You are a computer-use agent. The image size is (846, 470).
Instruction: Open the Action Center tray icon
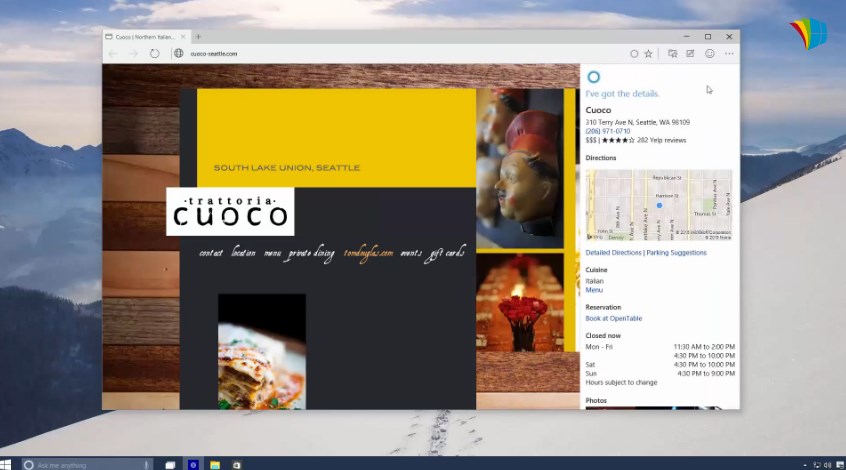click(x=840, y=465)
